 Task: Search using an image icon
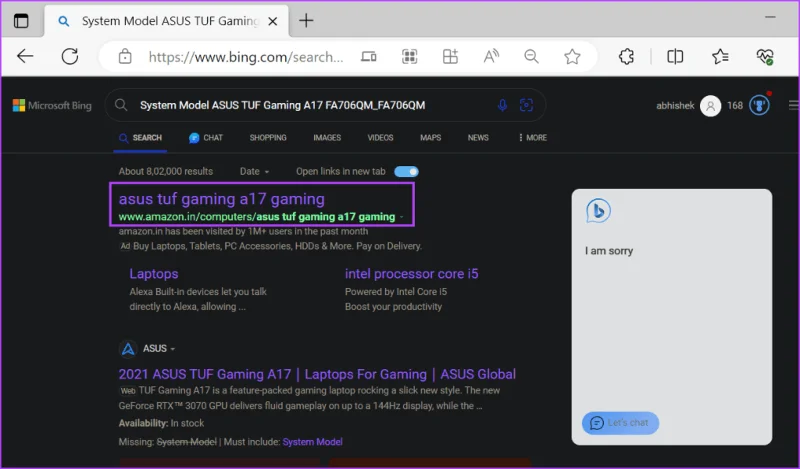click(527, 105)
